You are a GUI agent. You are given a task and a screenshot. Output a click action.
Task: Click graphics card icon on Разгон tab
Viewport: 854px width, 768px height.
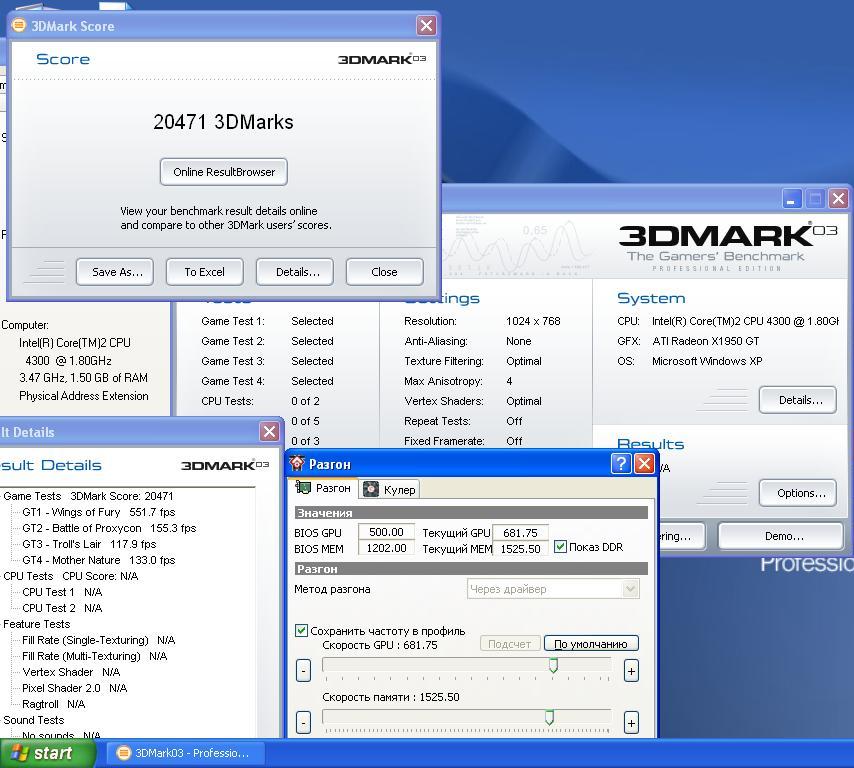303,487
